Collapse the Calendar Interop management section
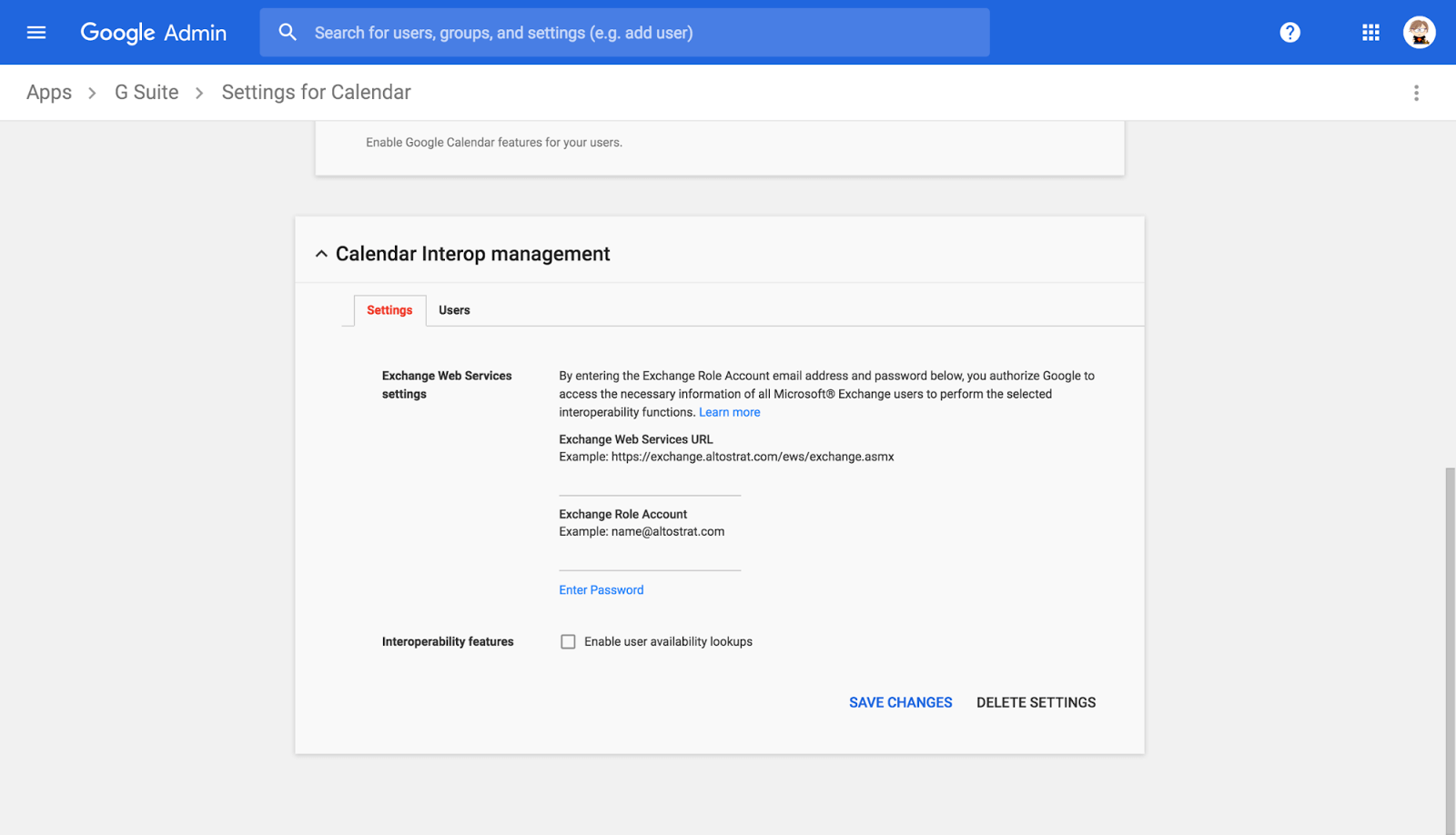 tap(321, 254)
